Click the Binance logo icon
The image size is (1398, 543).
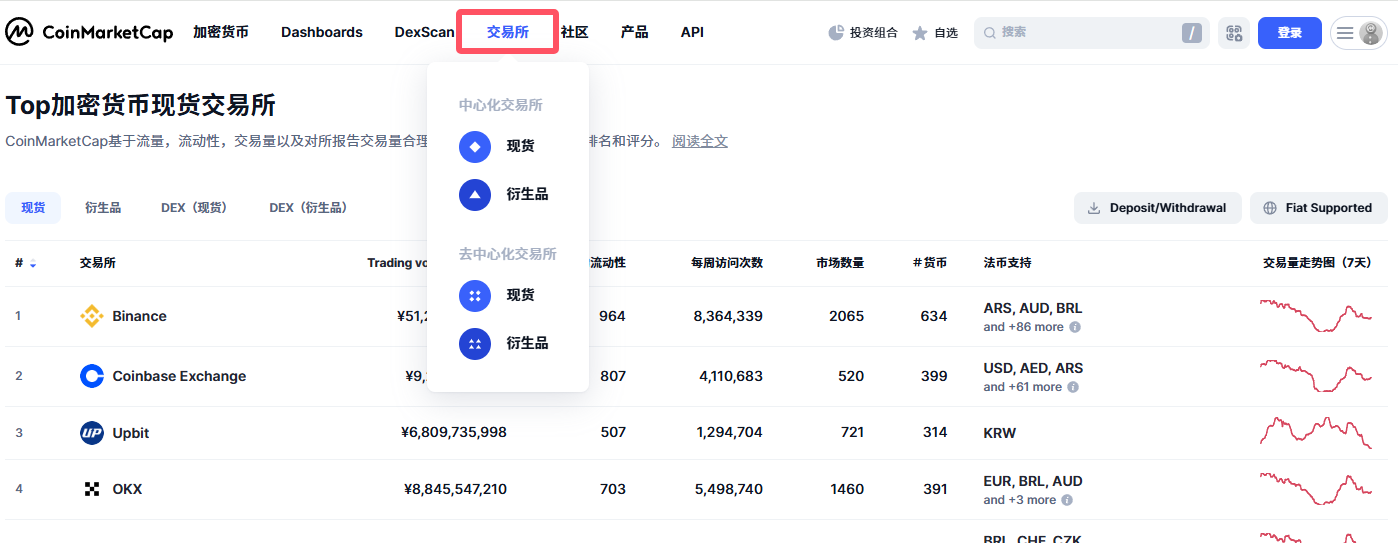pos(92,316)
